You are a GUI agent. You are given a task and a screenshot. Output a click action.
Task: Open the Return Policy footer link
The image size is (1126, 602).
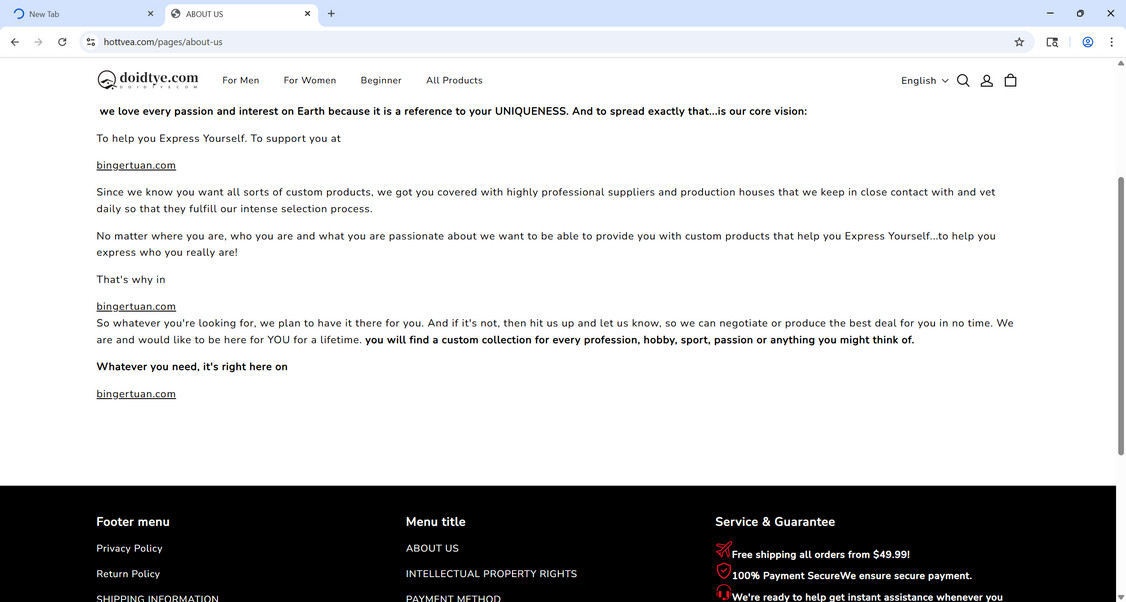[x=128, y=574]
